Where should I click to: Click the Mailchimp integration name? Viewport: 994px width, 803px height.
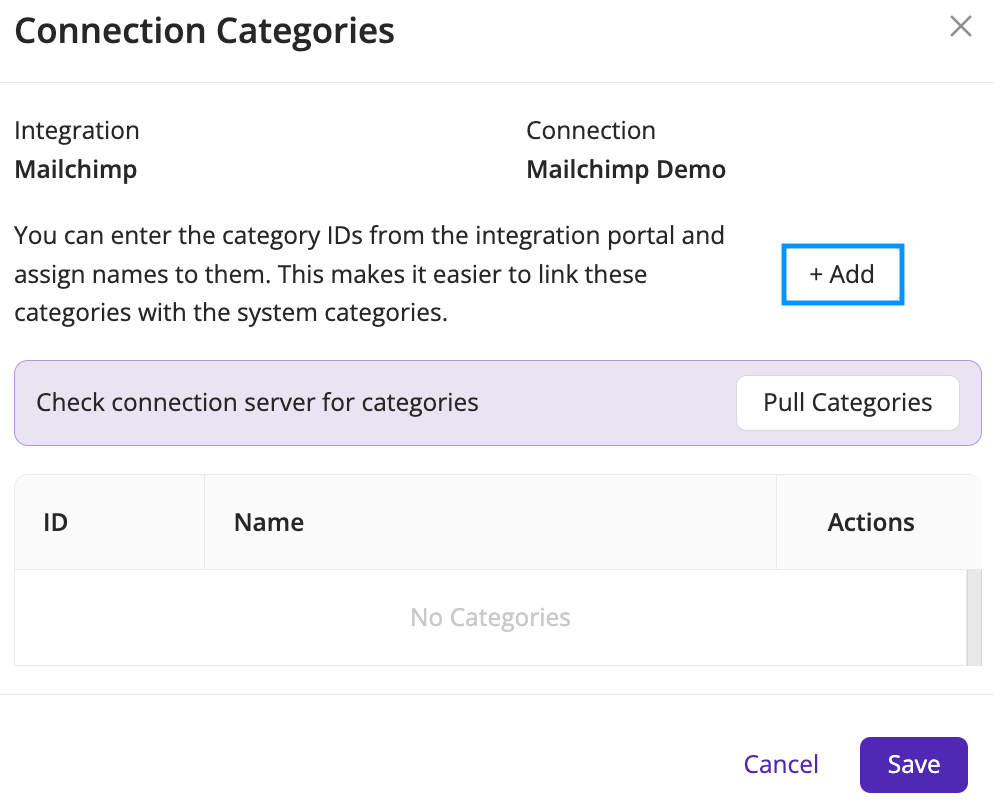click(x=75, y=169)
